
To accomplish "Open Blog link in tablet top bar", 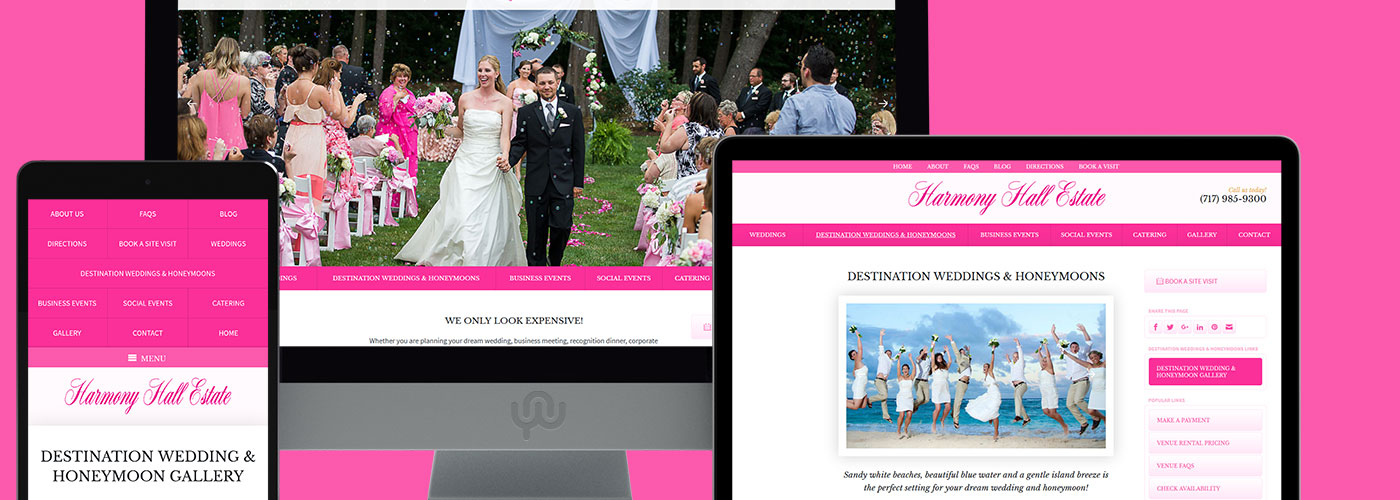I will pyautogui.click(x=1002, y=166).
